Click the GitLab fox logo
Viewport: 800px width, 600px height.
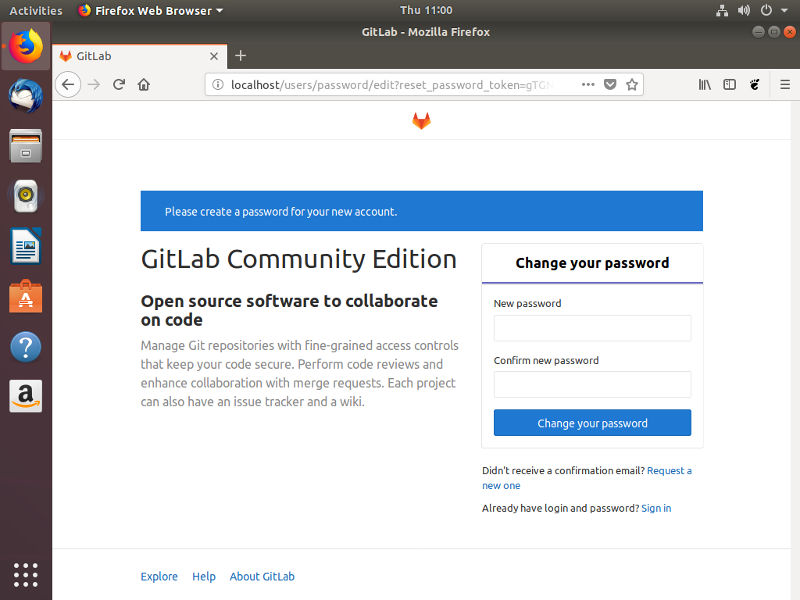[421, 120]
